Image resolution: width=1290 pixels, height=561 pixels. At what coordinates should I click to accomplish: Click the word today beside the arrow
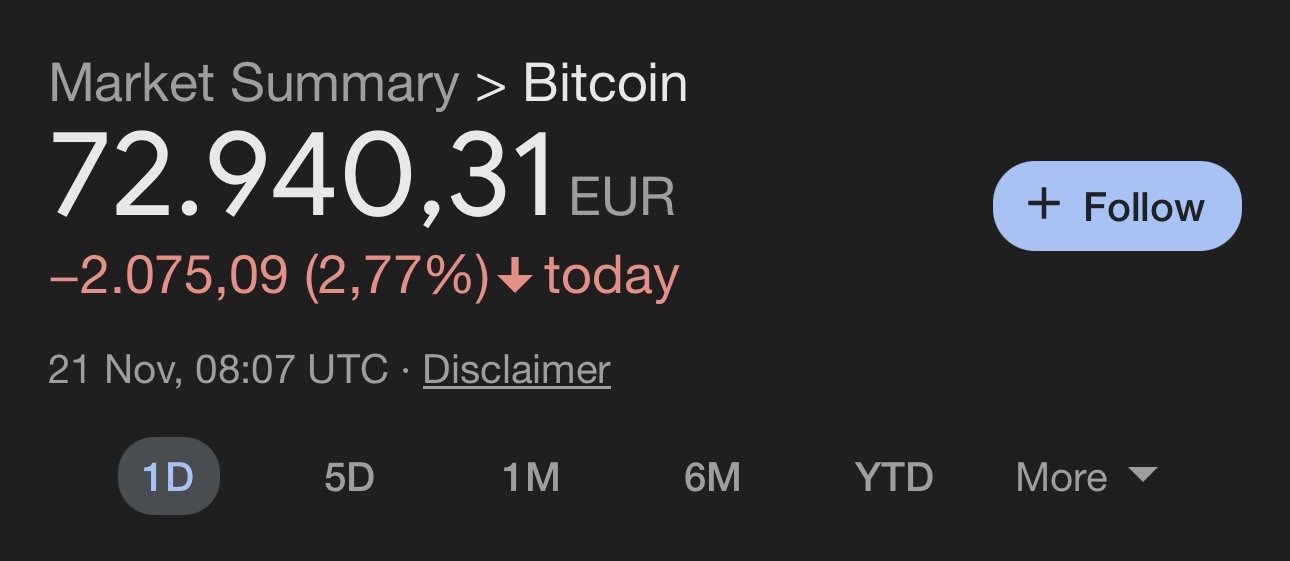point(611,276)
